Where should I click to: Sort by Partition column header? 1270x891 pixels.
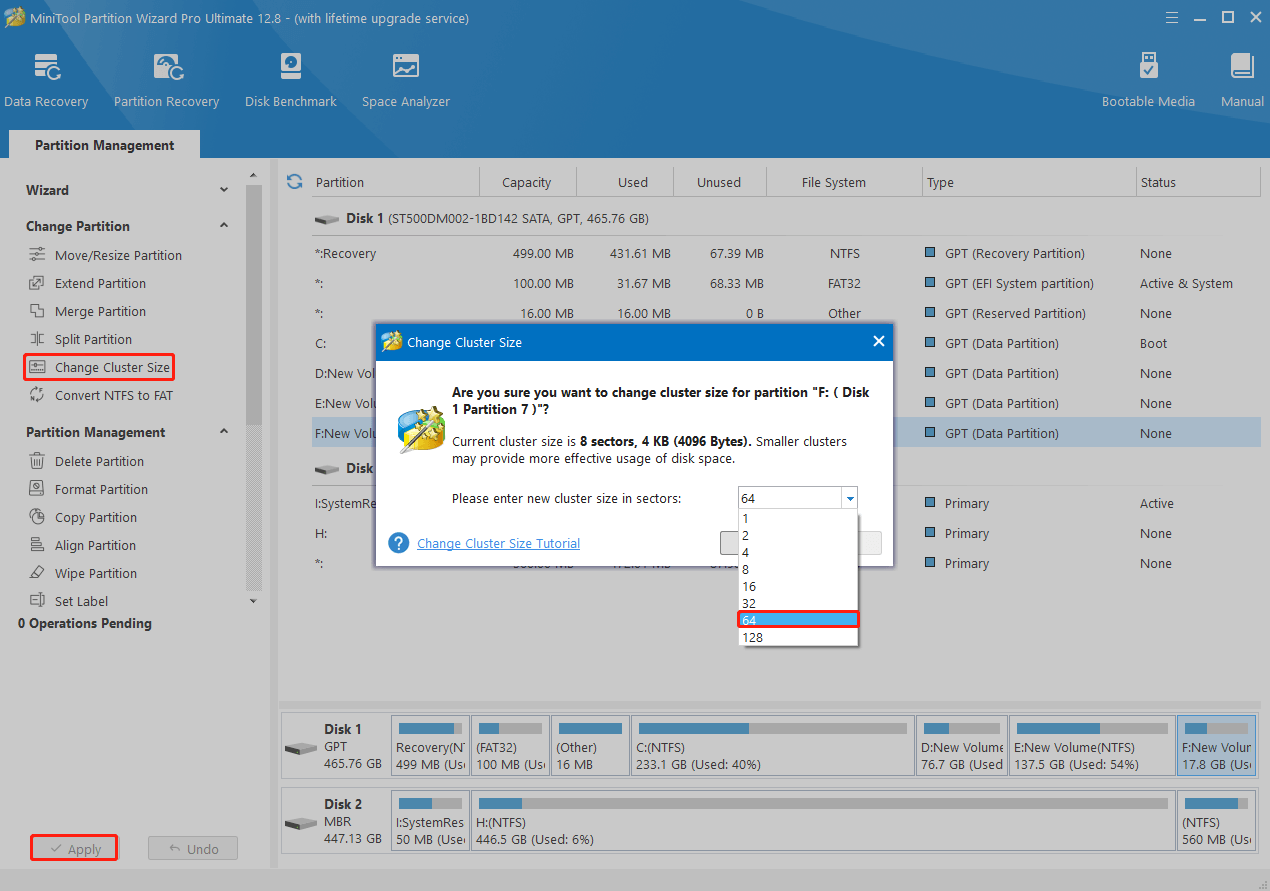pos(394,182)
